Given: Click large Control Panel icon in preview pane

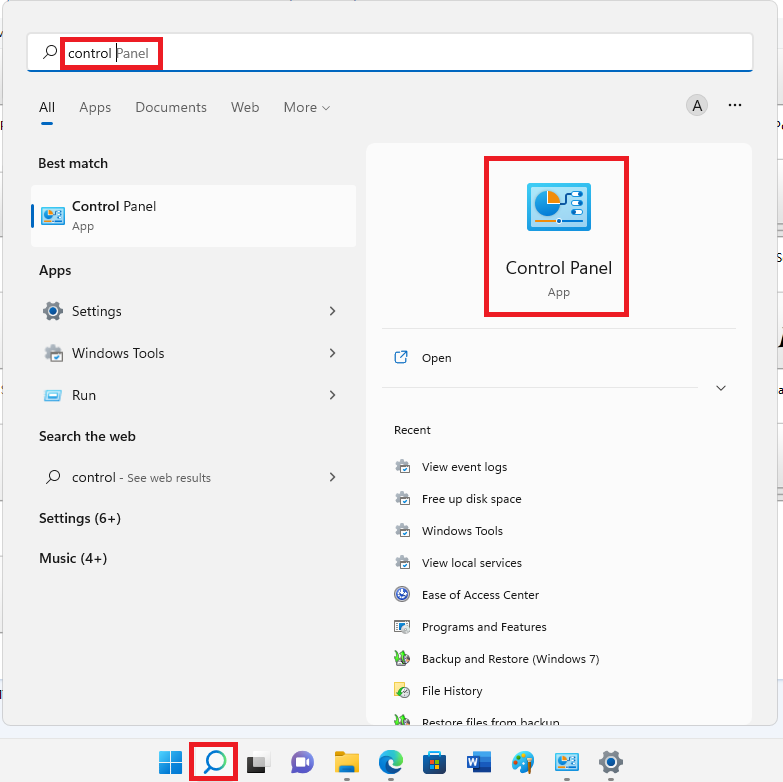Looking at the screenshot, I should point(559,207).
